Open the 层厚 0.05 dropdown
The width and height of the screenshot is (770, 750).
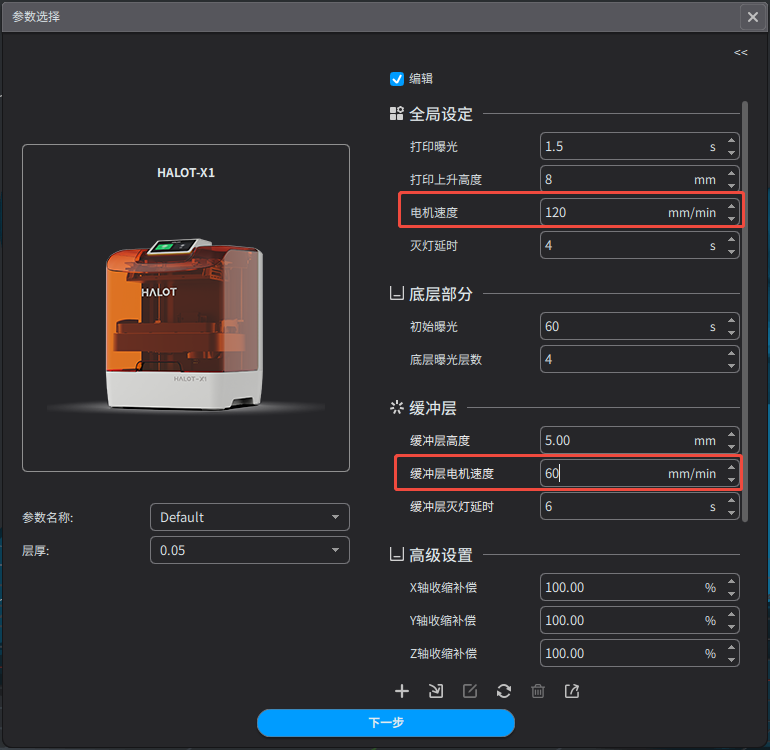(x=249, y=550)
